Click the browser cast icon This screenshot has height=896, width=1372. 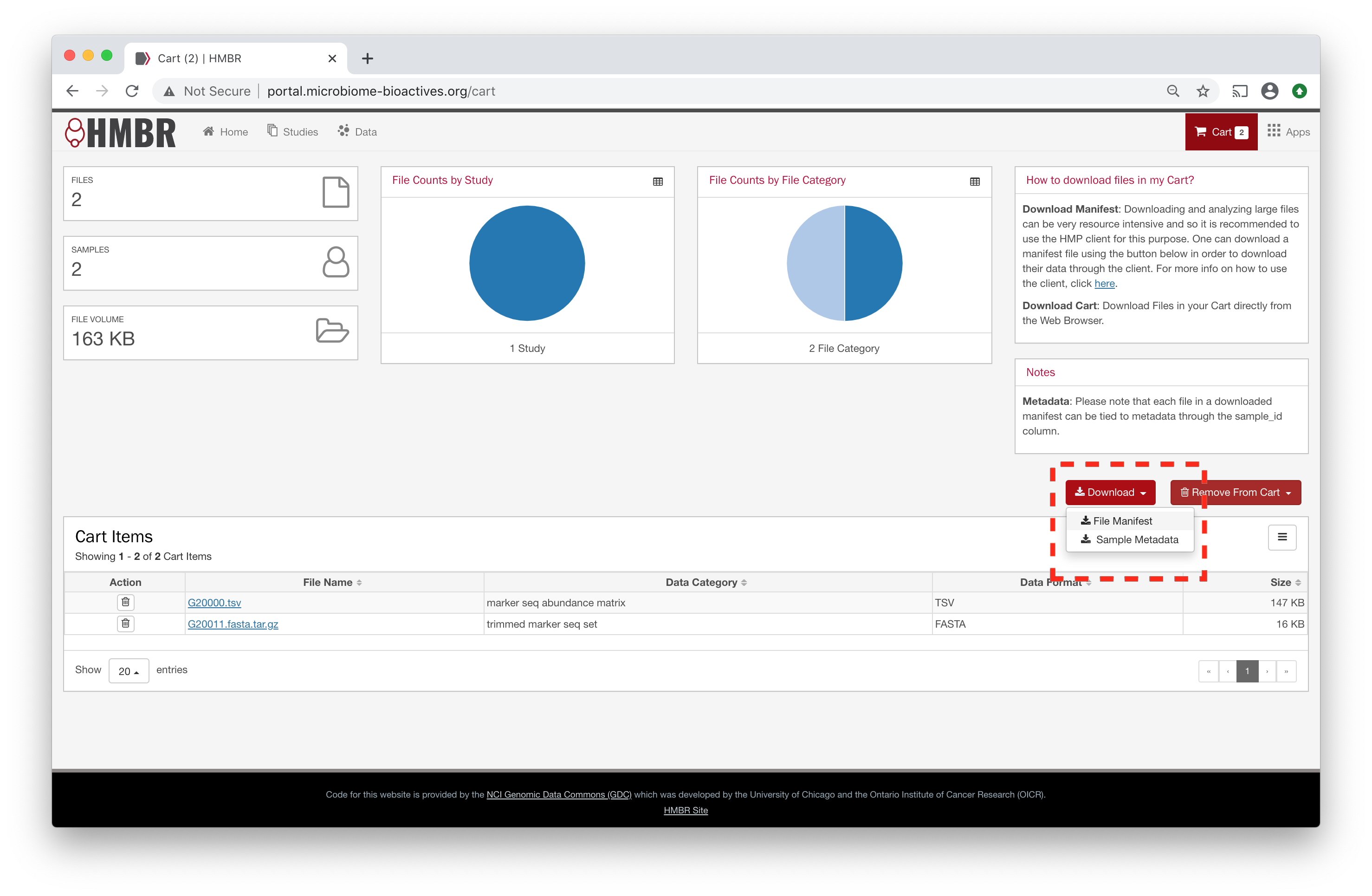[1240, 91]
